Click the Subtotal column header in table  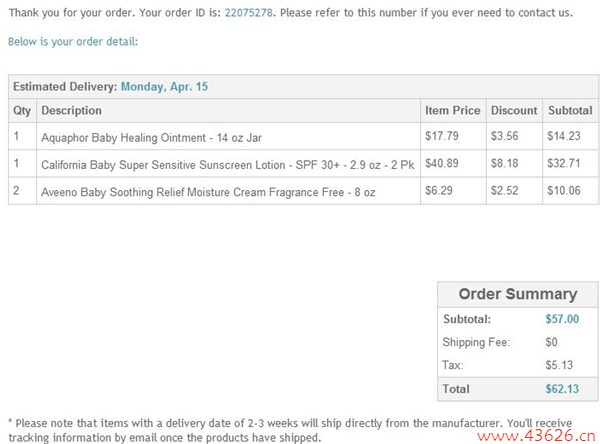click(569, 111)
